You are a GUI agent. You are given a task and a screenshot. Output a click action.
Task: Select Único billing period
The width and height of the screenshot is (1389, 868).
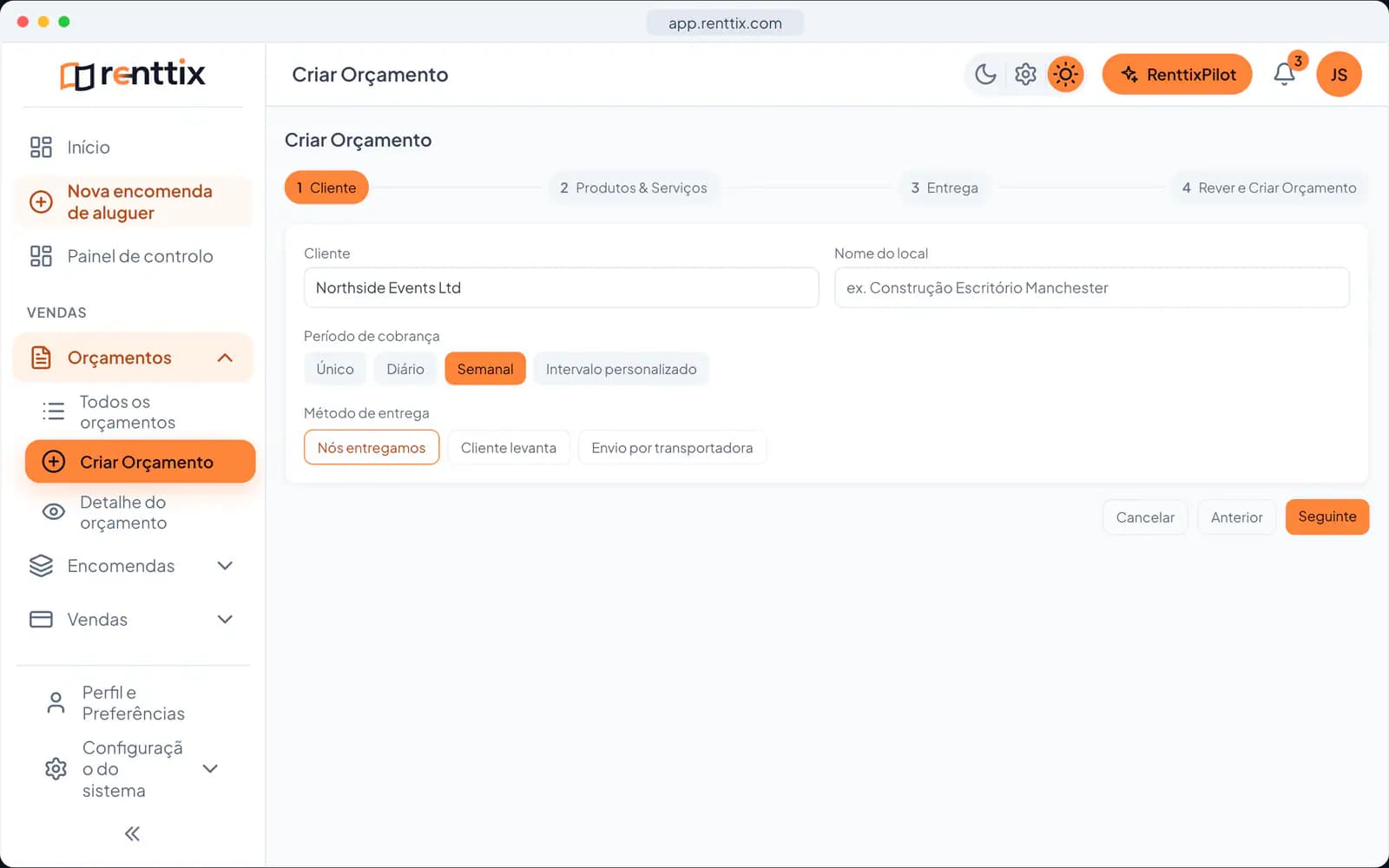pos(335,369)
